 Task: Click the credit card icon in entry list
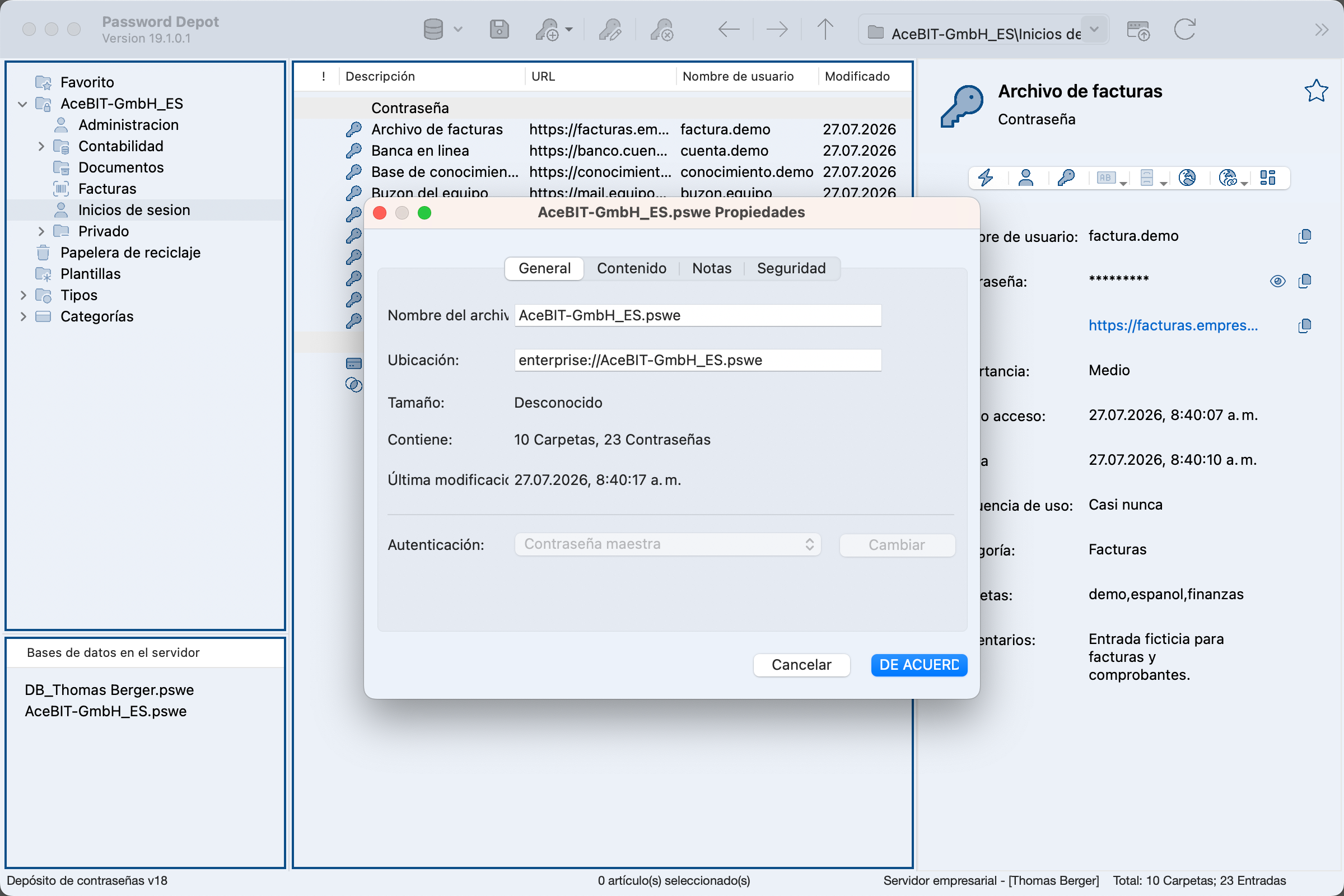[x=354, y=363]
